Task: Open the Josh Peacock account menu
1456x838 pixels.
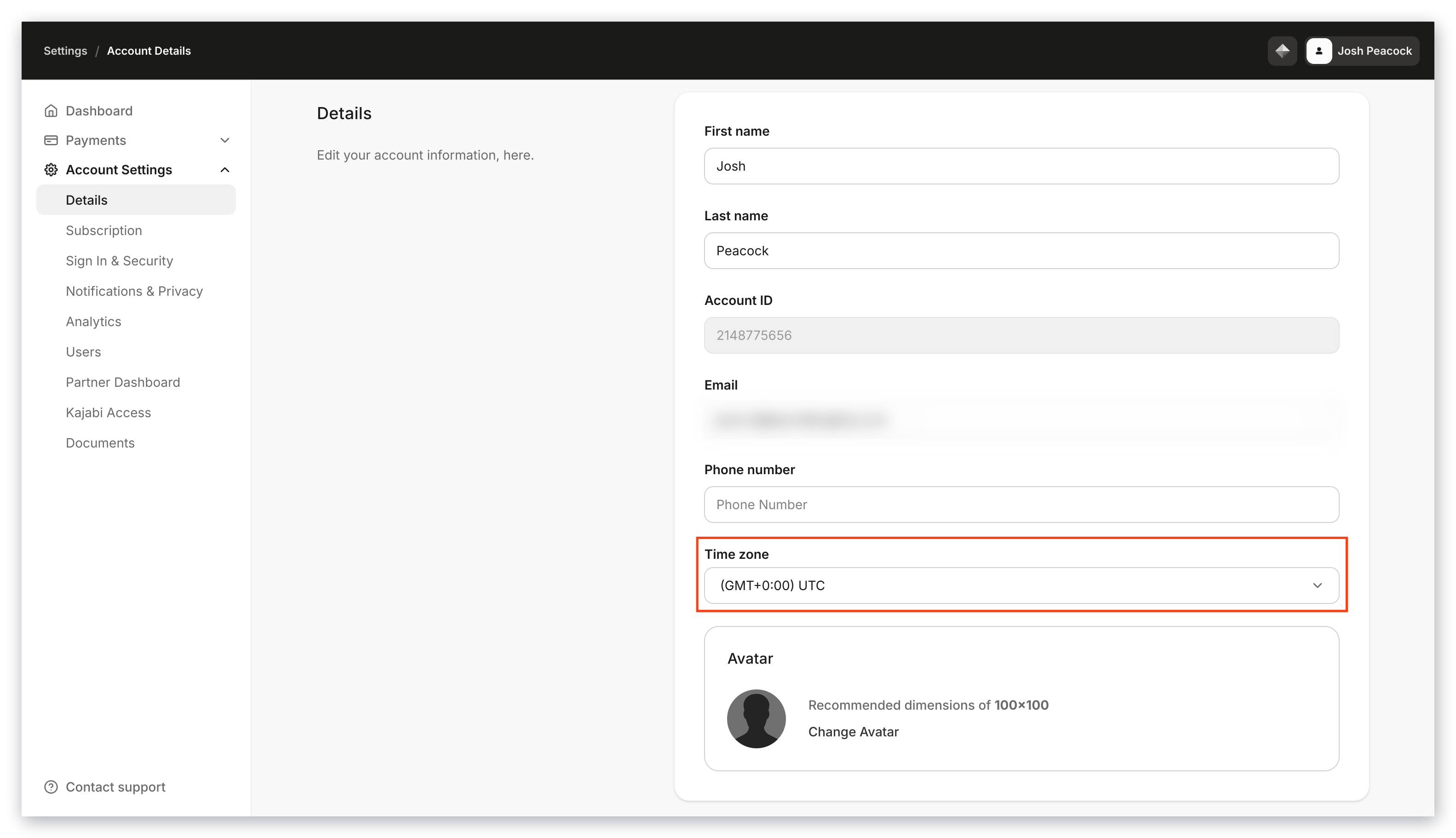Action: 1361,51
